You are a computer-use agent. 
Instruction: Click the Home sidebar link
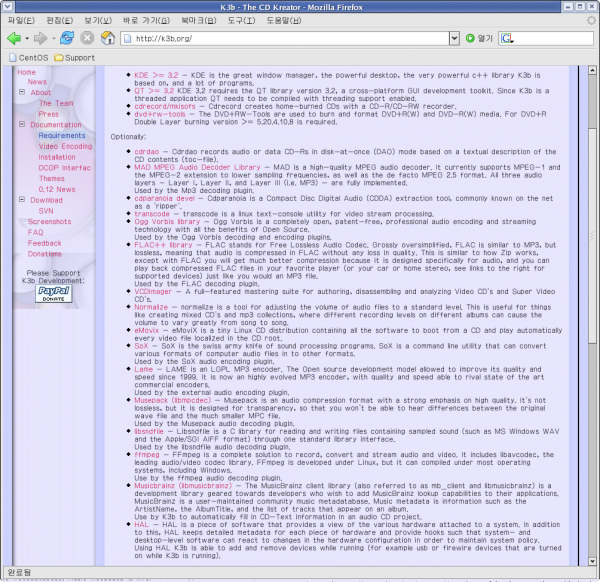point(26,72)
